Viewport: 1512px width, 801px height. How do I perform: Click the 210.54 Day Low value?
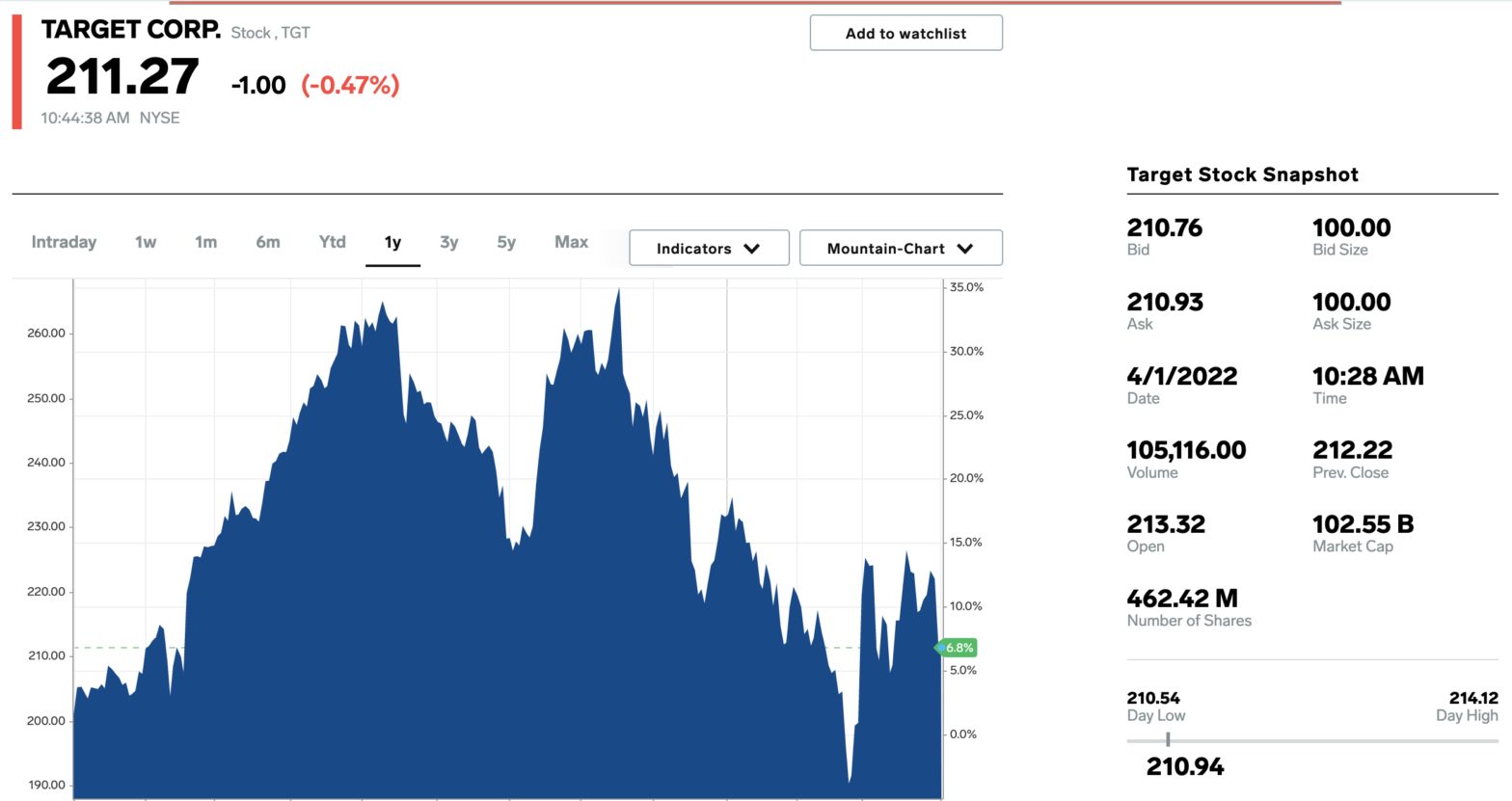tap(1153, 698)
